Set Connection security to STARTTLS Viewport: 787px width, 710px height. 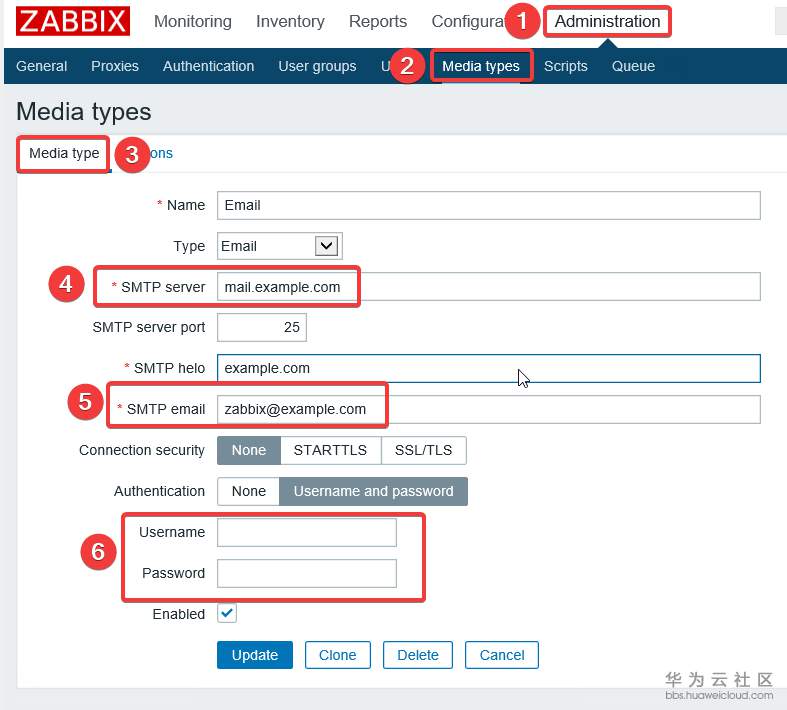click(x=330, y=450)
